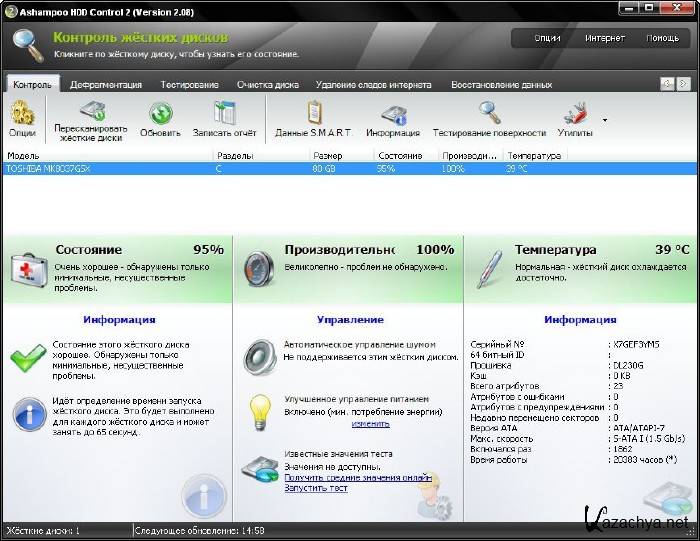Click Получить средние значения онлайн link
Screen dimensions: 700x541
tap(358, 477)
